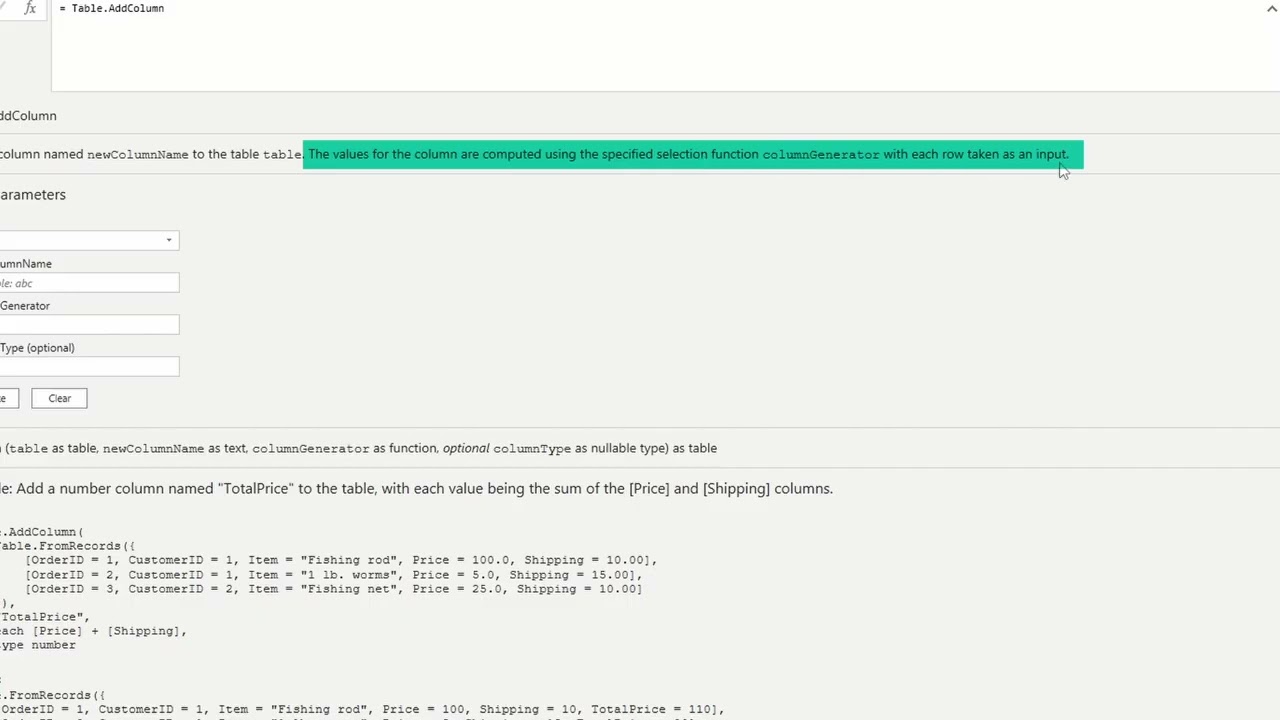
Task: Click the 'Type (optional)' parameter label
Action: 37,348
